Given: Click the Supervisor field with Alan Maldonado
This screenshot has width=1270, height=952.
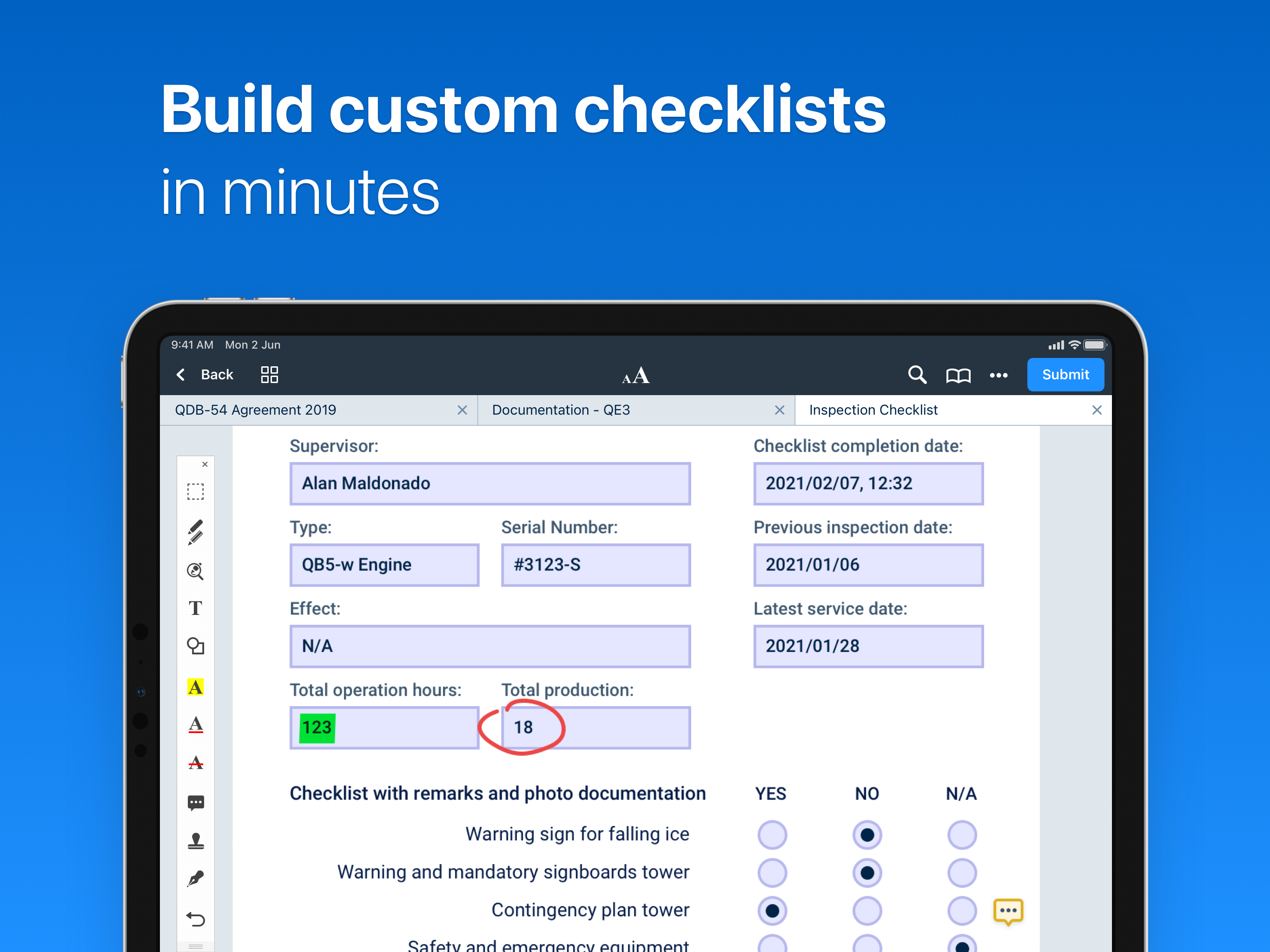Looking at the screenshot, I should pos(490,483).
